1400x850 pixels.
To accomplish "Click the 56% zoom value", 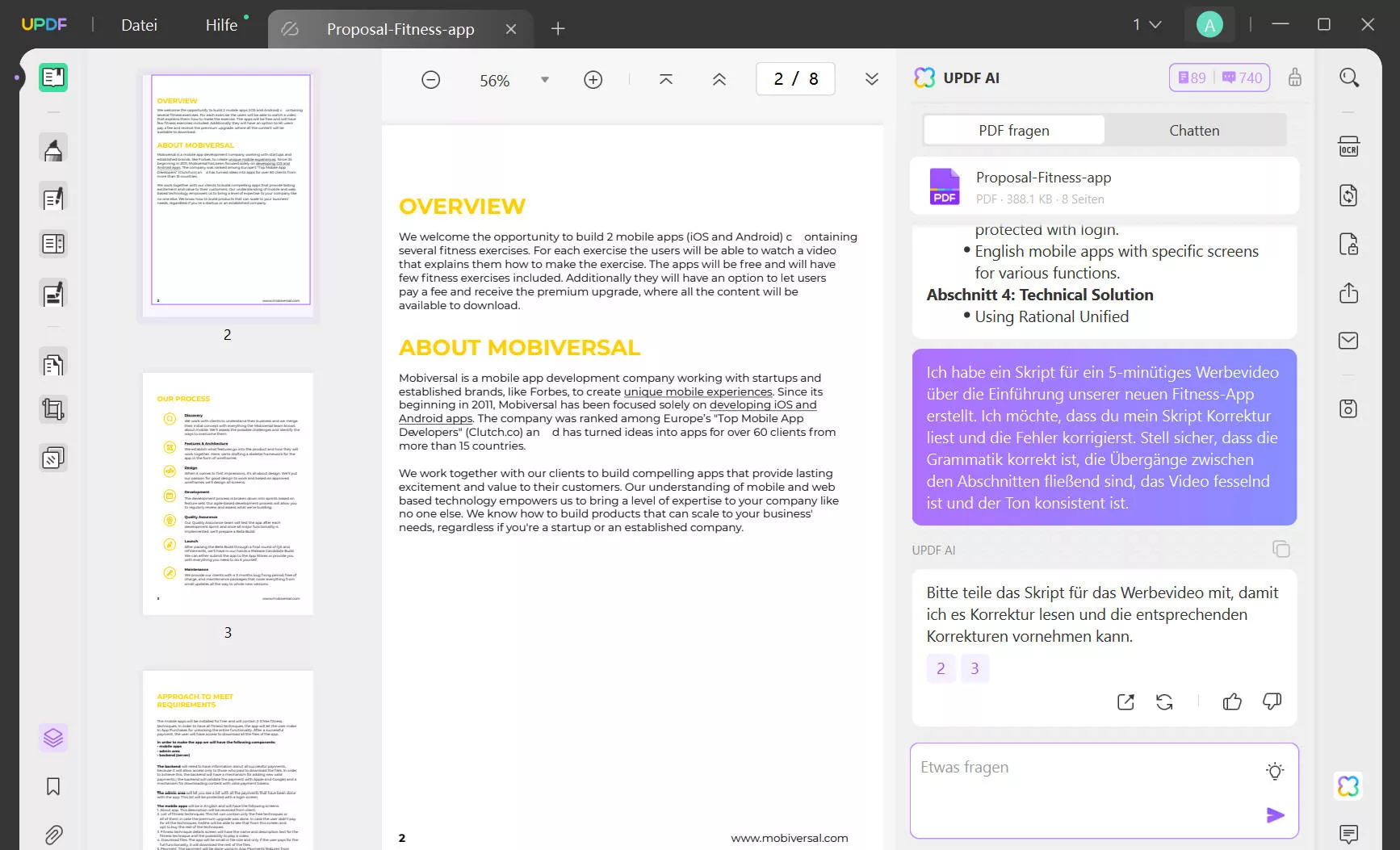I will click(495, 81).
